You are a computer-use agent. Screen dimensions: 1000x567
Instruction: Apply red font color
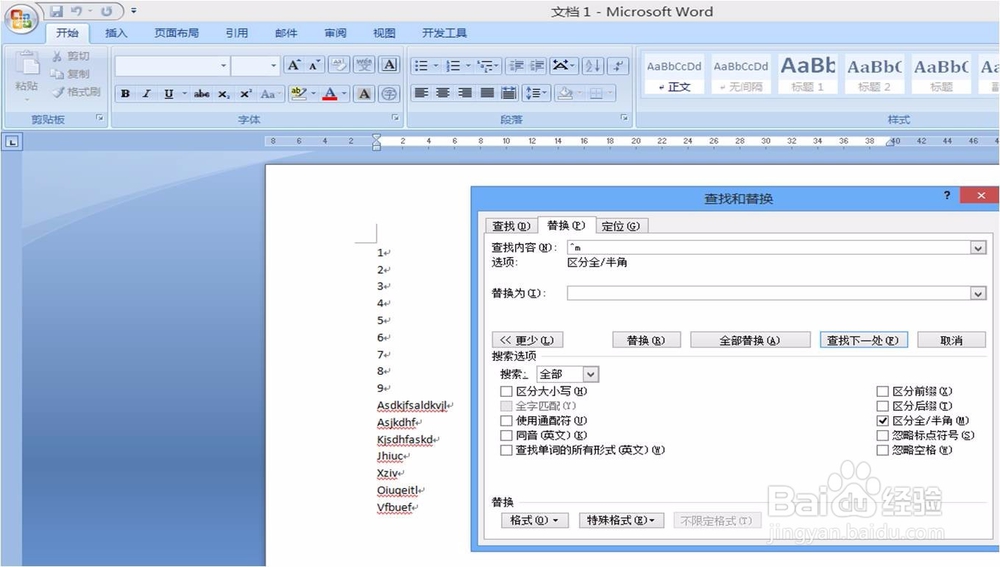coord(330,94)
